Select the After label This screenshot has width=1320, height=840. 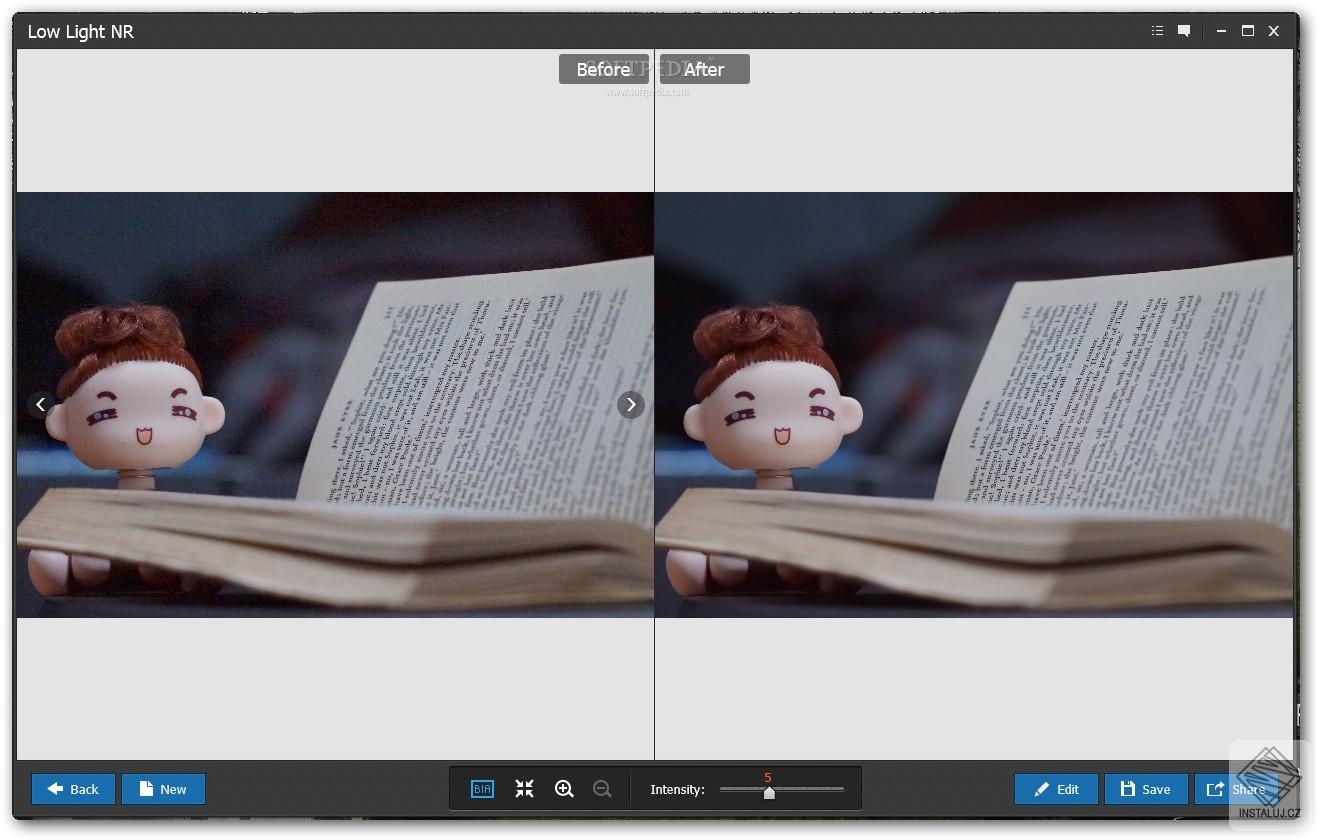click(x=704, y=69)
